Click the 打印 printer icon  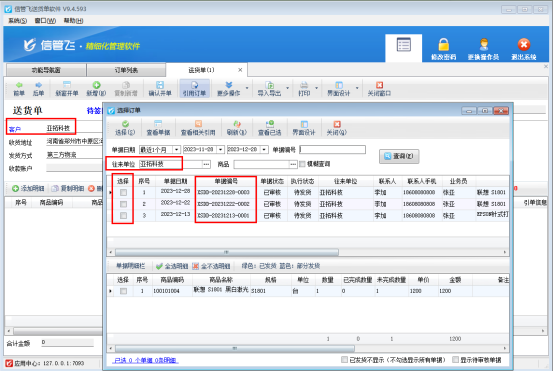click(303, 85)
